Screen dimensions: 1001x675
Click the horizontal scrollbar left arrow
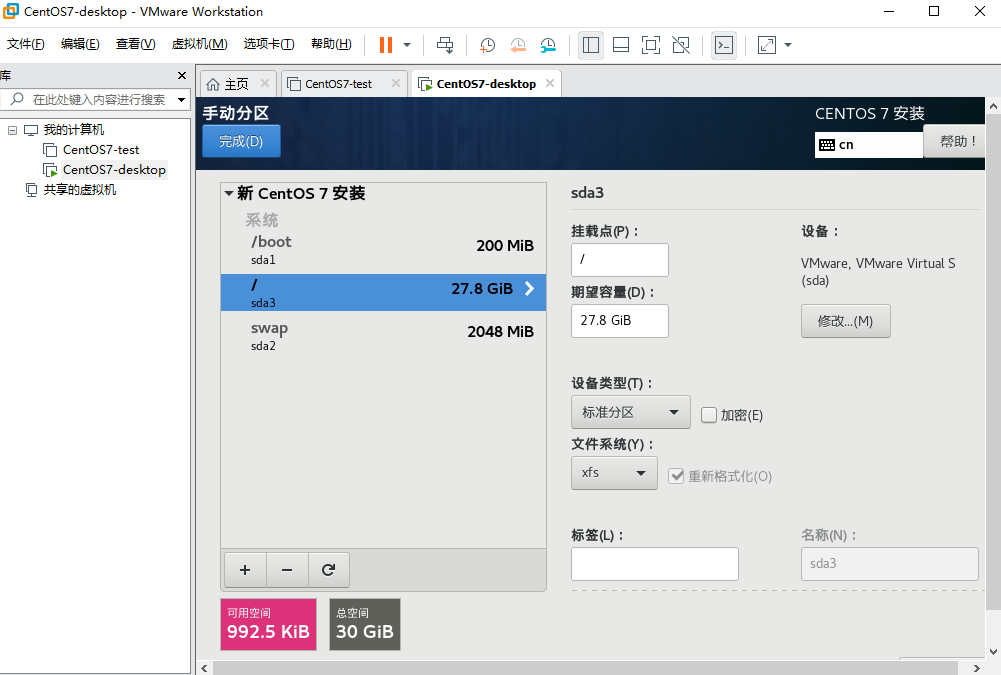point(204,668)
